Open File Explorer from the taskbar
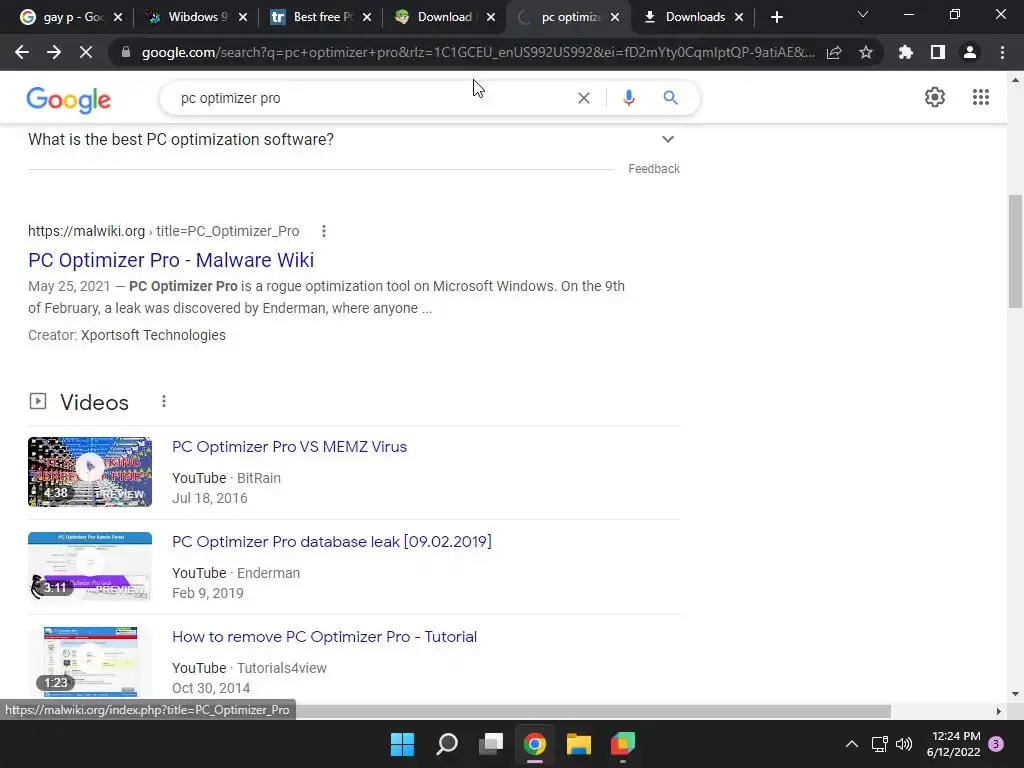1024x768 pixels. click(579, 744)
